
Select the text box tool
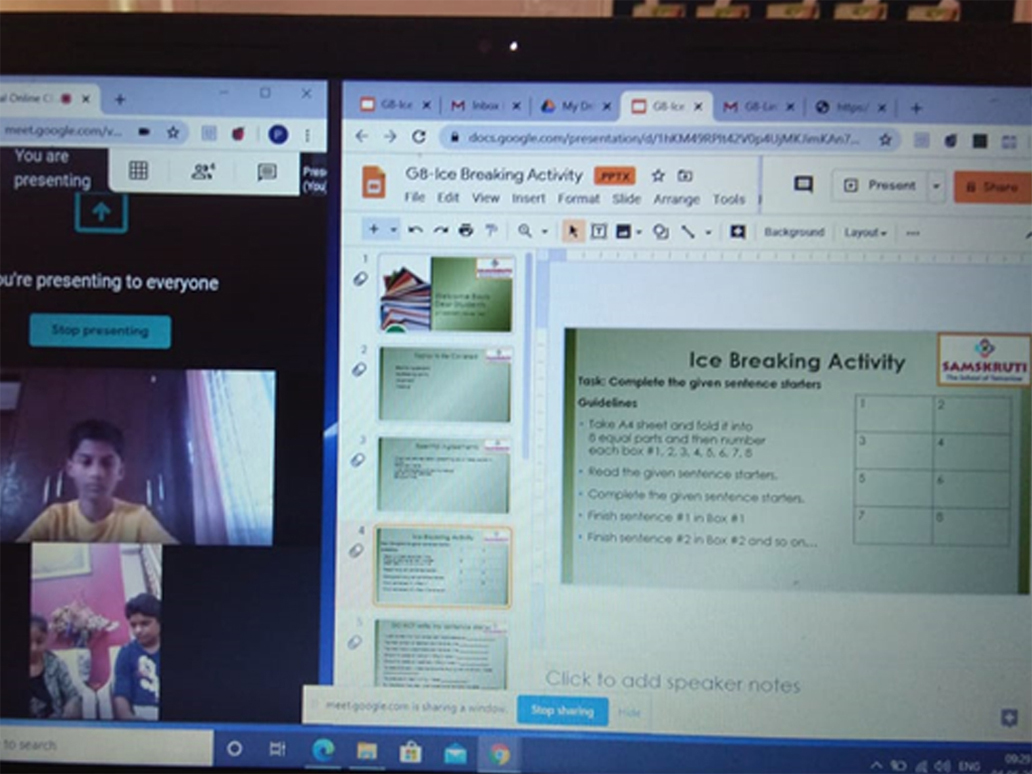[598, 231]
